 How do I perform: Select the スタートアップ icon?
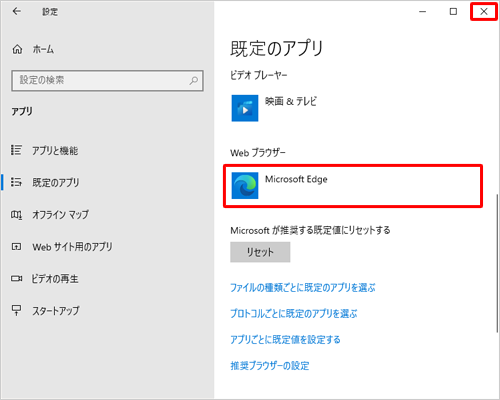click(16, 310)
